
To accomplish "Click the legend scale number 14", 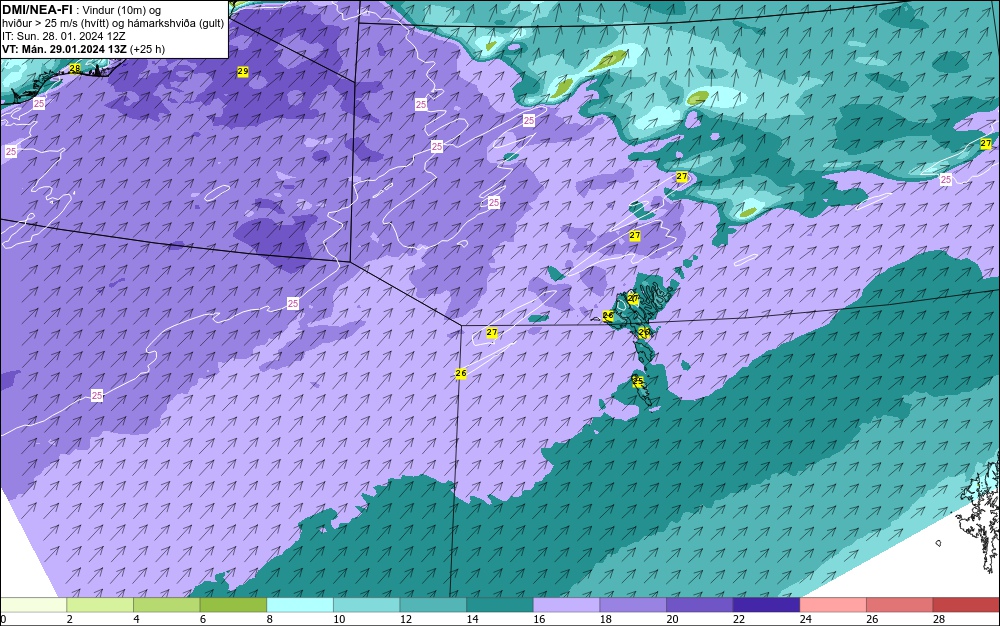I will pyautogui.click(x=473, y=619).
